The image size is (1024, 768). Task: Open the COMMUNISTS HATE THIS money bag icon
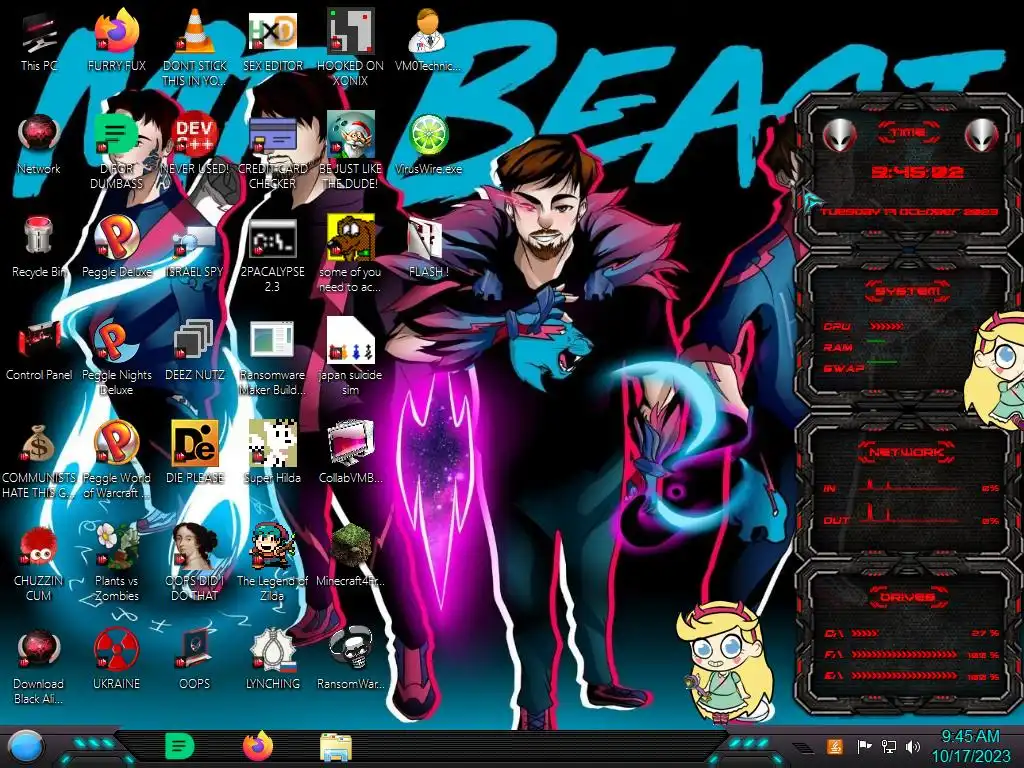(x=39, y=444)
